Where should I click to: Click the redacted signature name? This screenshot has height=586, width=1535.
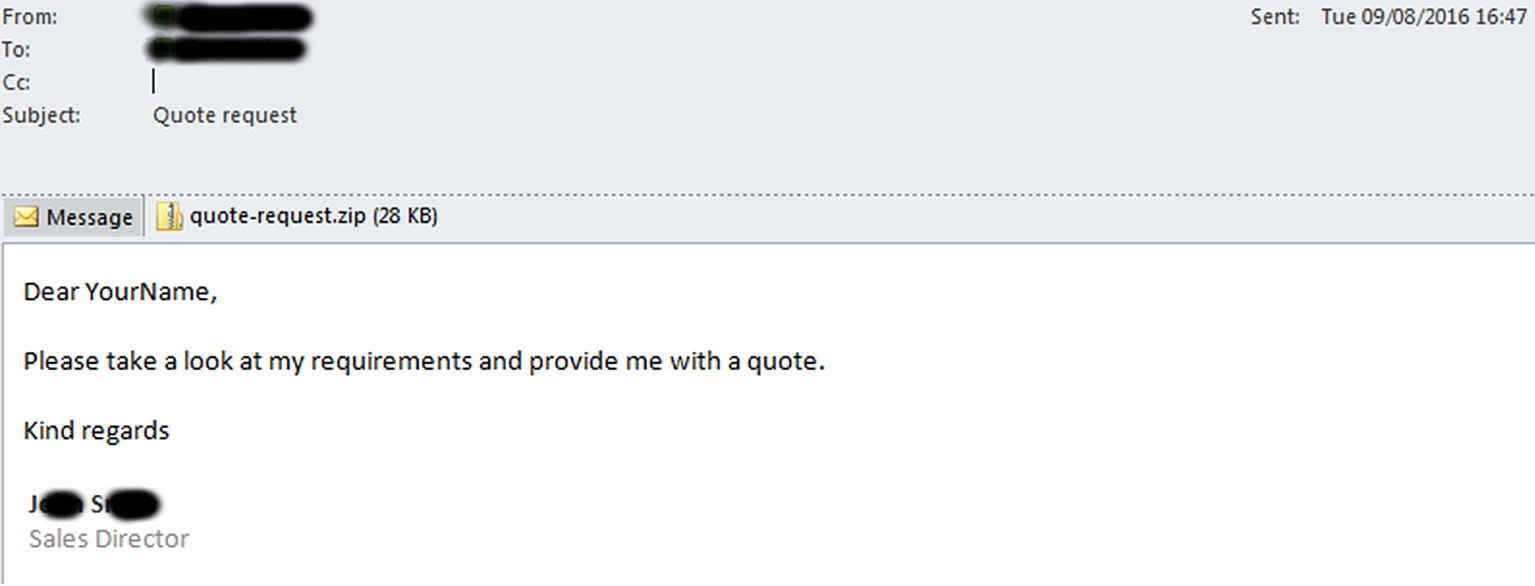(x=96, y=505)
